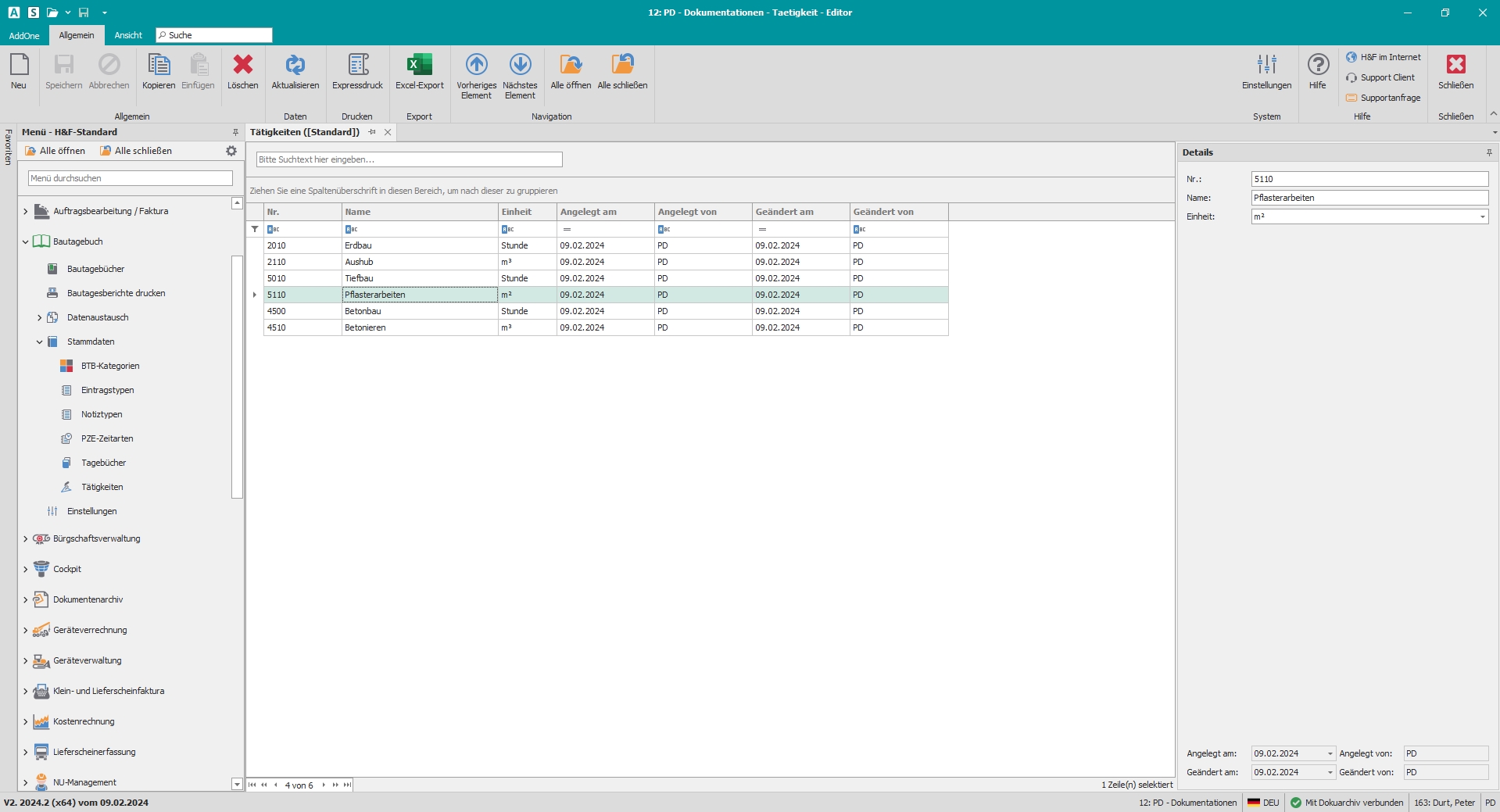Click the table search text field

pos(409,159)
